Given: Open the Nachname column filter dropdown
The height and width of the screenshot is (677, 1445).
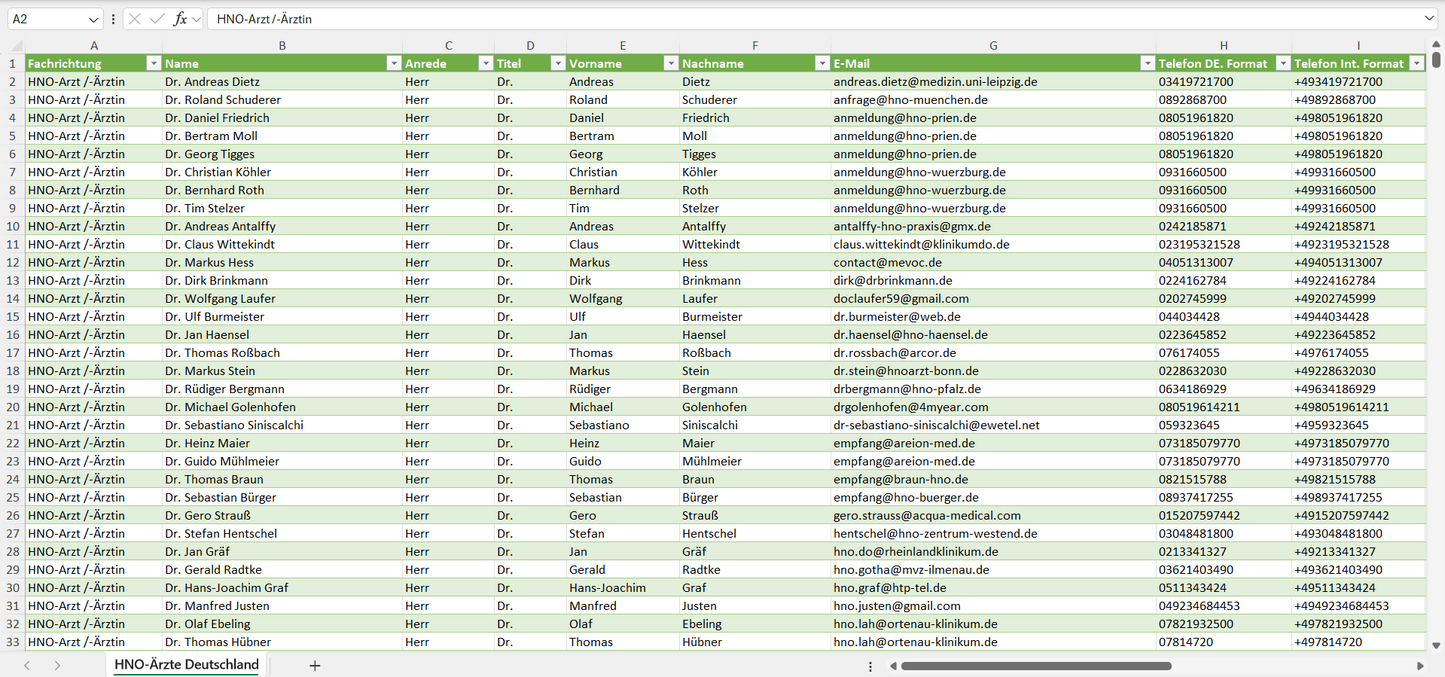Looking at the screenshot, I should (821, 63).
